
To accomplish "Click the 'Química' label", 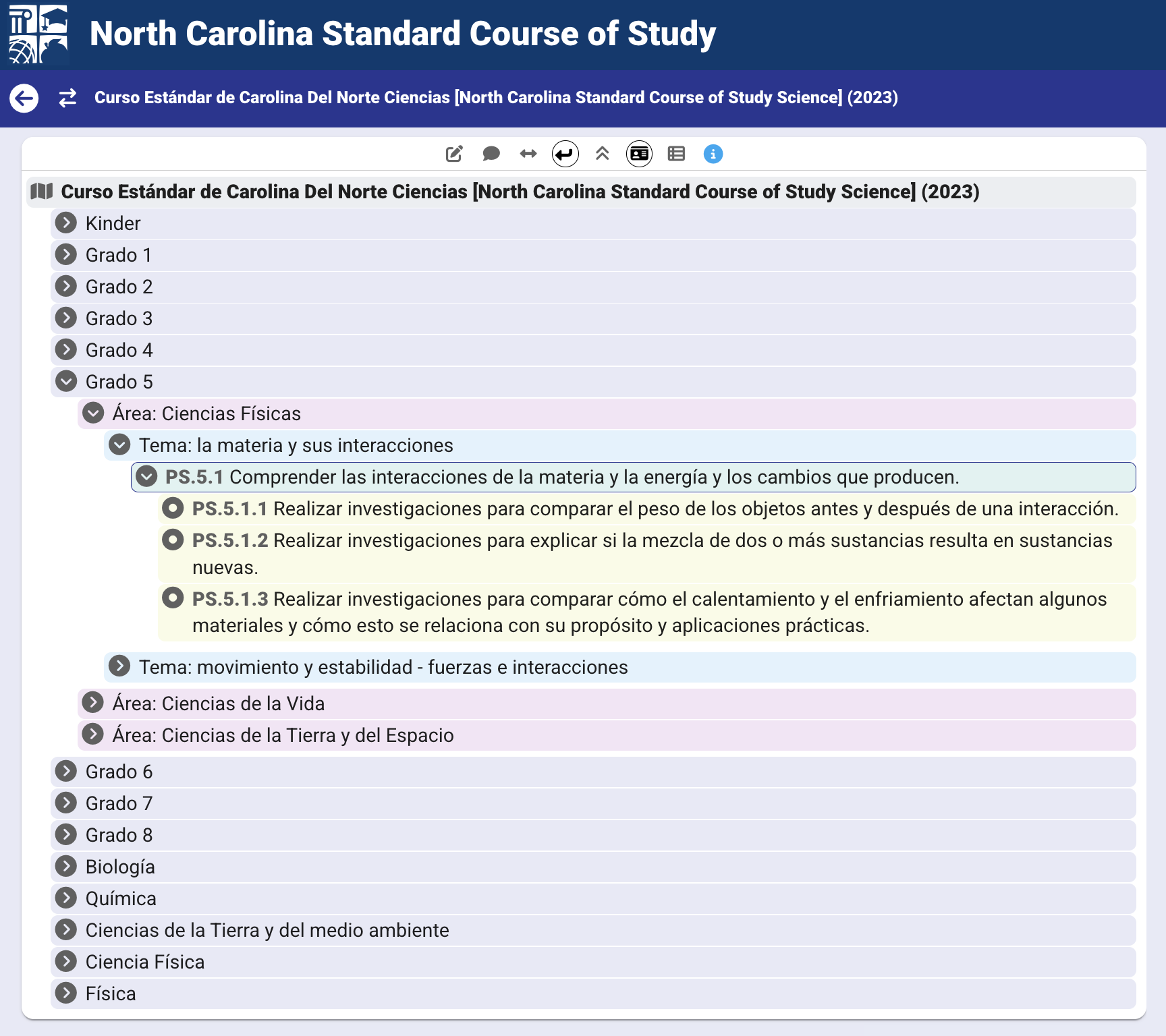I will tap(121, 898).
